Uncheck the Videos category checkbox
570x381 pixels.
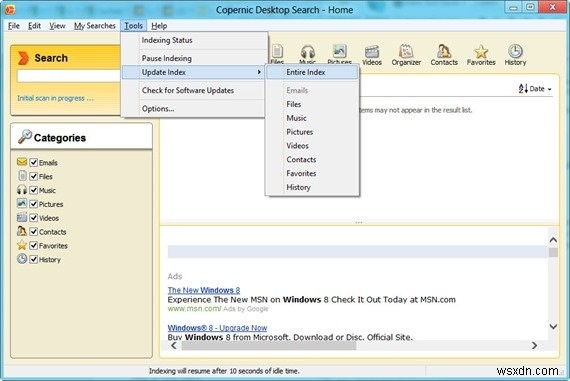[33, 218]
